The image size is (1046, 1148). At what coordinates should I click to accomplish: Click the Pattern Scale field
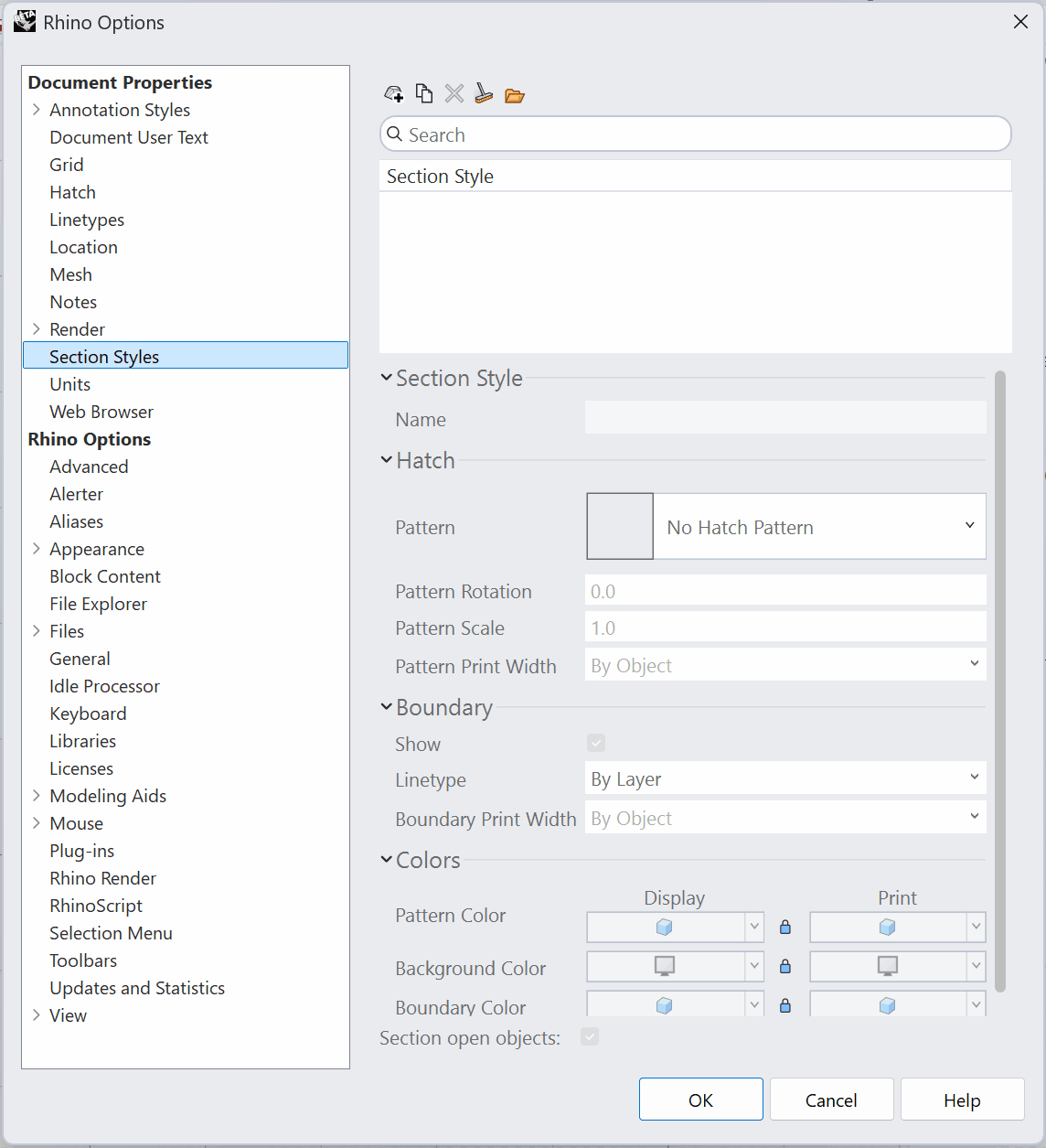click(785, 628)
